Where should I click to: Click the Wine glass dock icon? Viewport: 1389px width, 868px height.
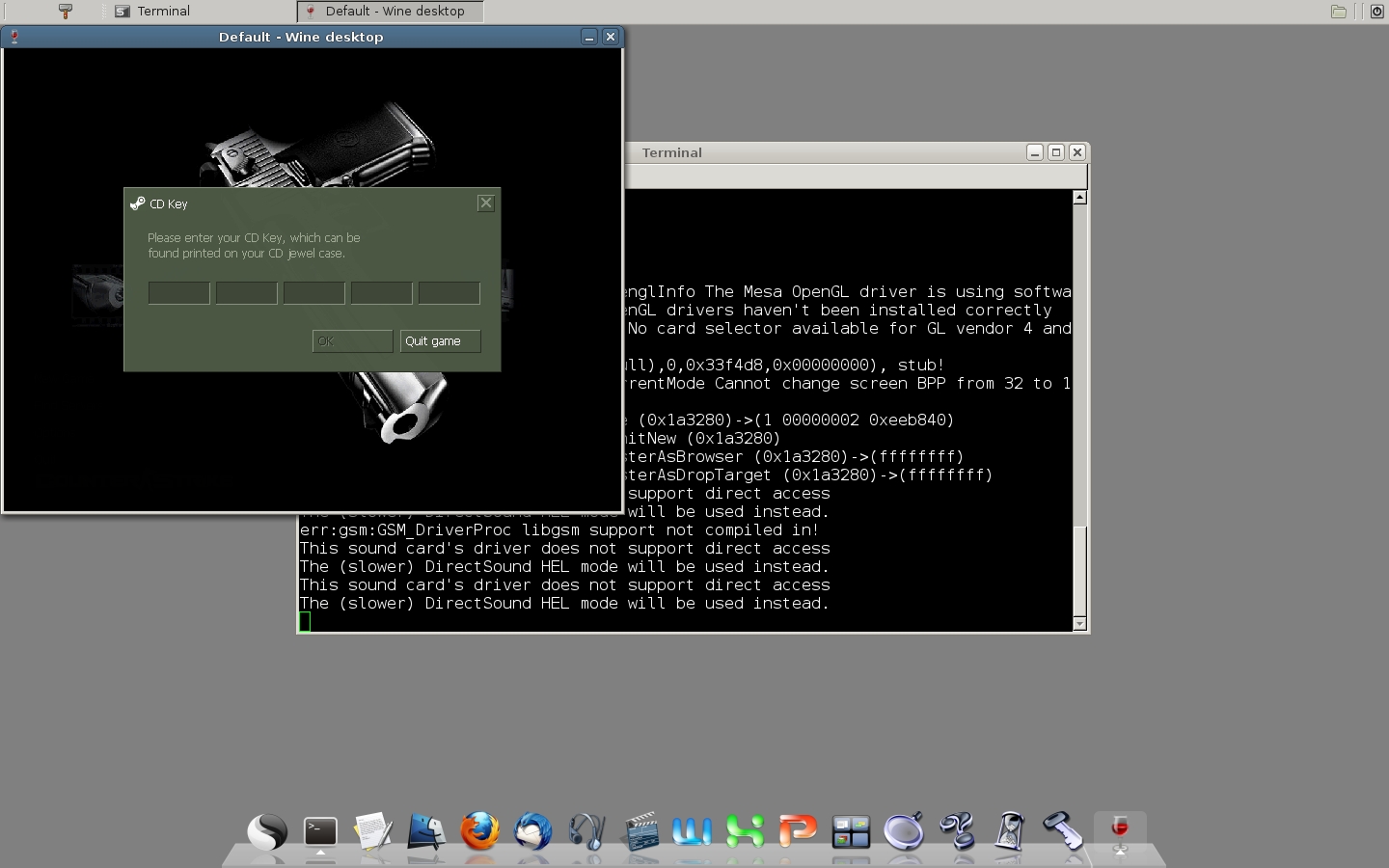click(x=1120, y=831)
